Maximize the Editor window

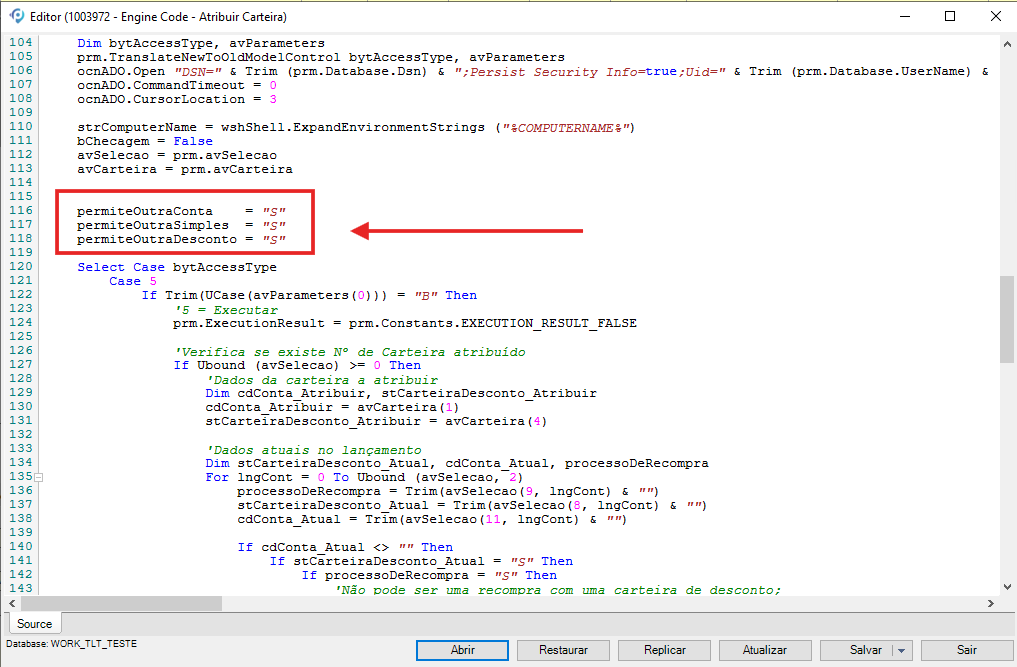tap(950, 17)
